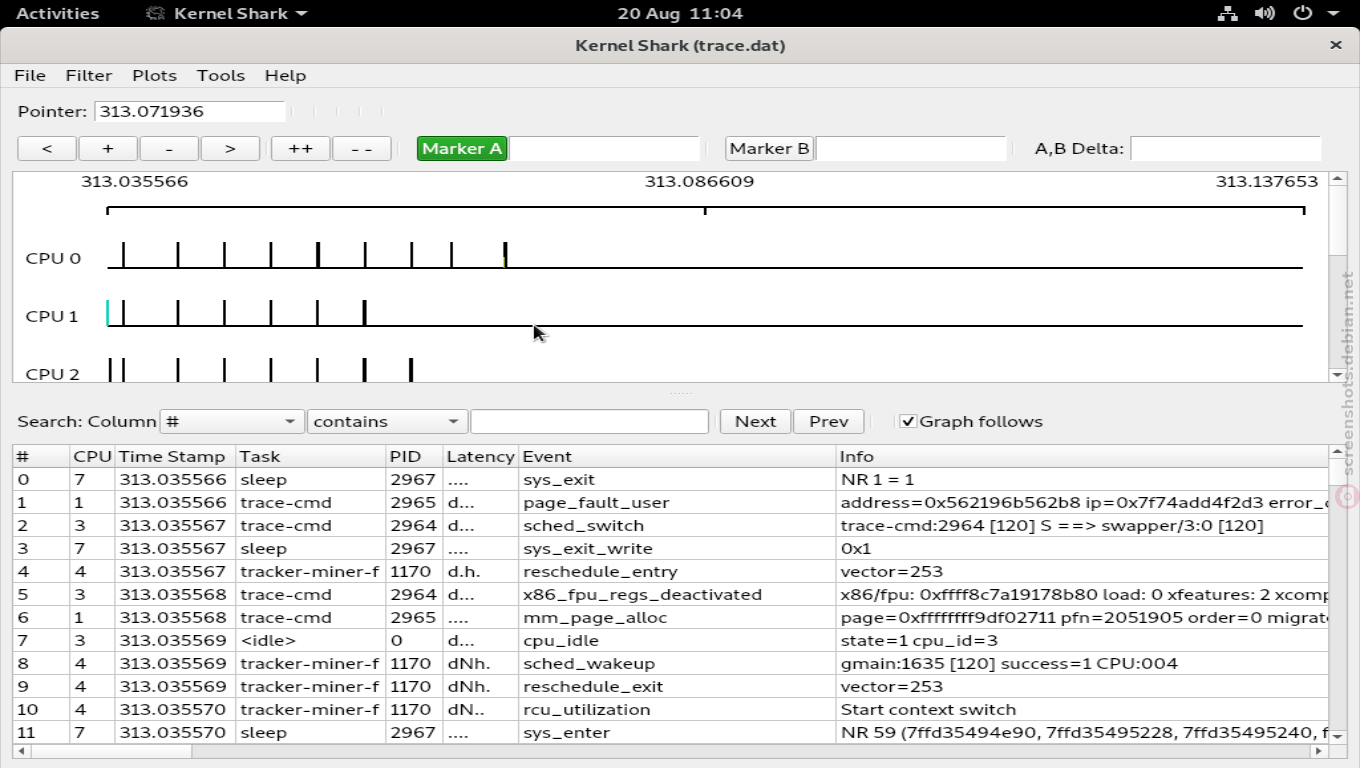Open the File menu
The width and height of the screenshot is (1360, 768).
tap(30, 76)
